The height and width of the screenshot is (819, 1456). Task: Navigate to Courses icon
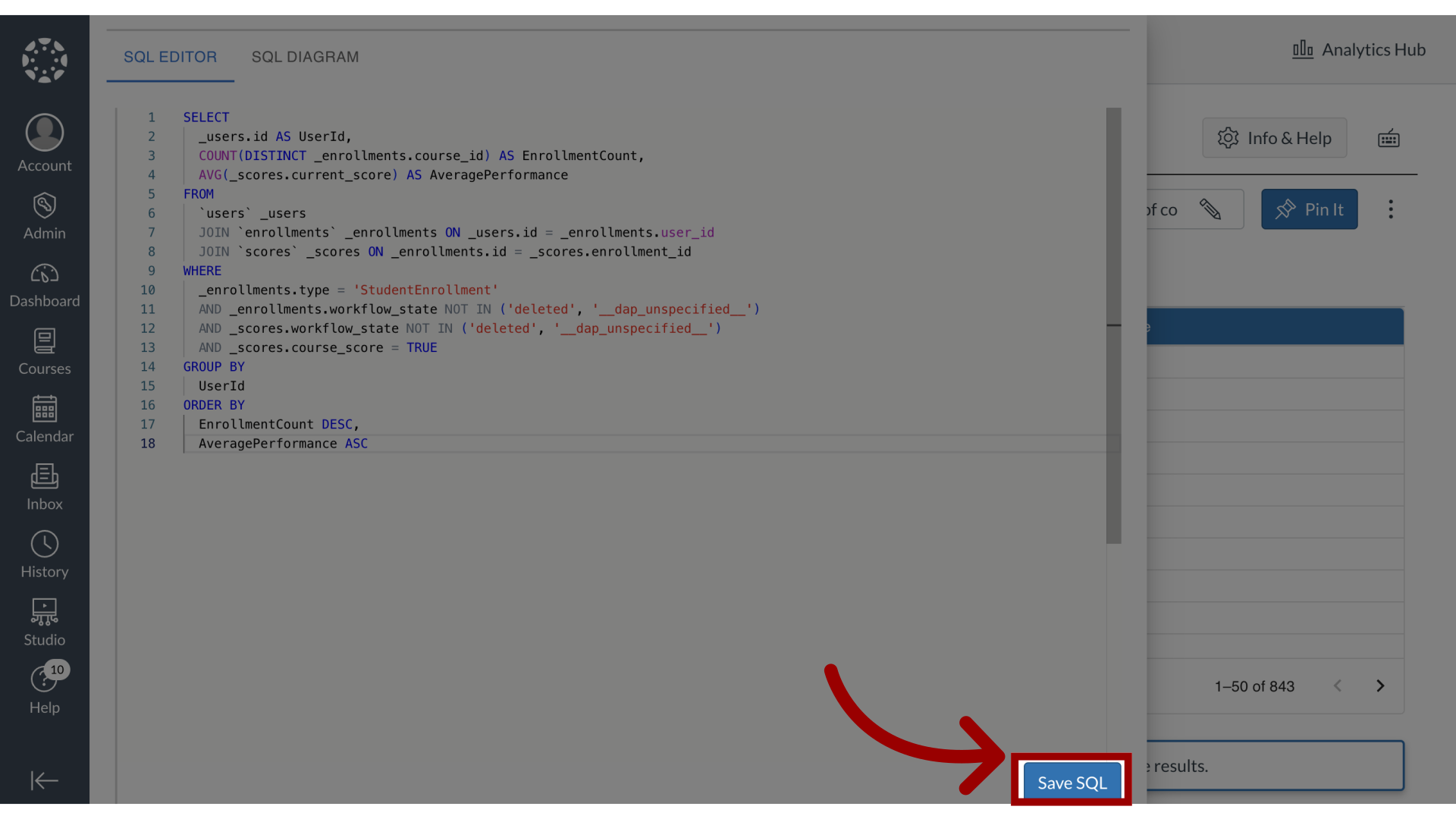[44, 350]
